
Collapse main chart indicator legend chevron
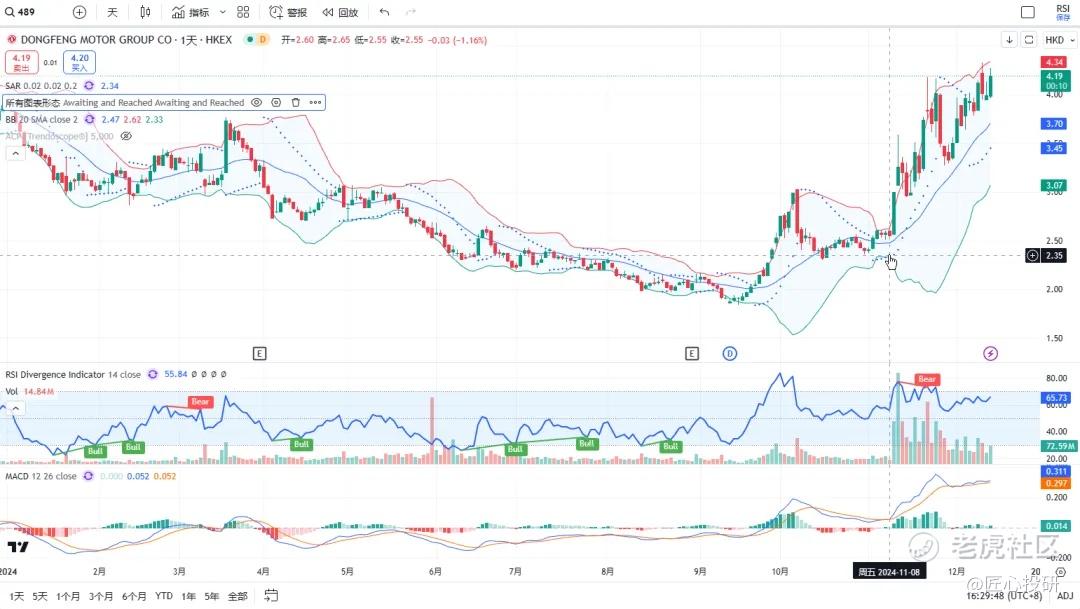tap(15, 154)
